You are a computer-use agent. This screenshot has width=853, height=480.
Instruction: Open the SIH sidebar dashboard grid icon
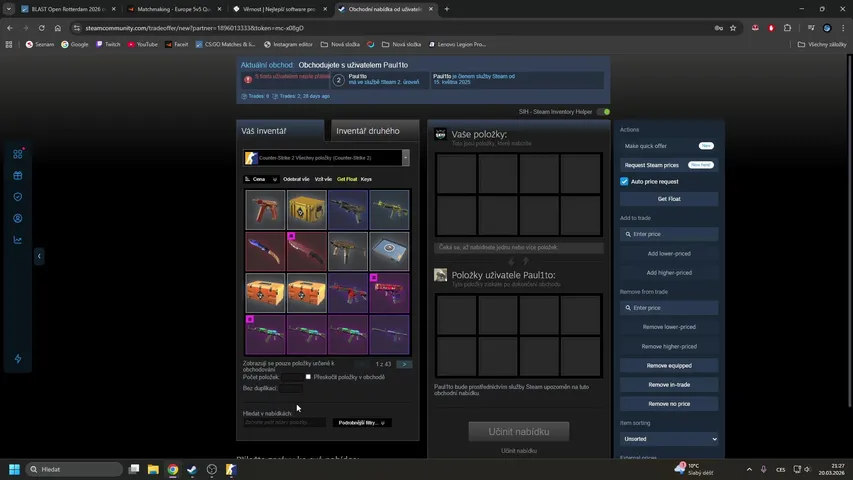coord(17,154)
